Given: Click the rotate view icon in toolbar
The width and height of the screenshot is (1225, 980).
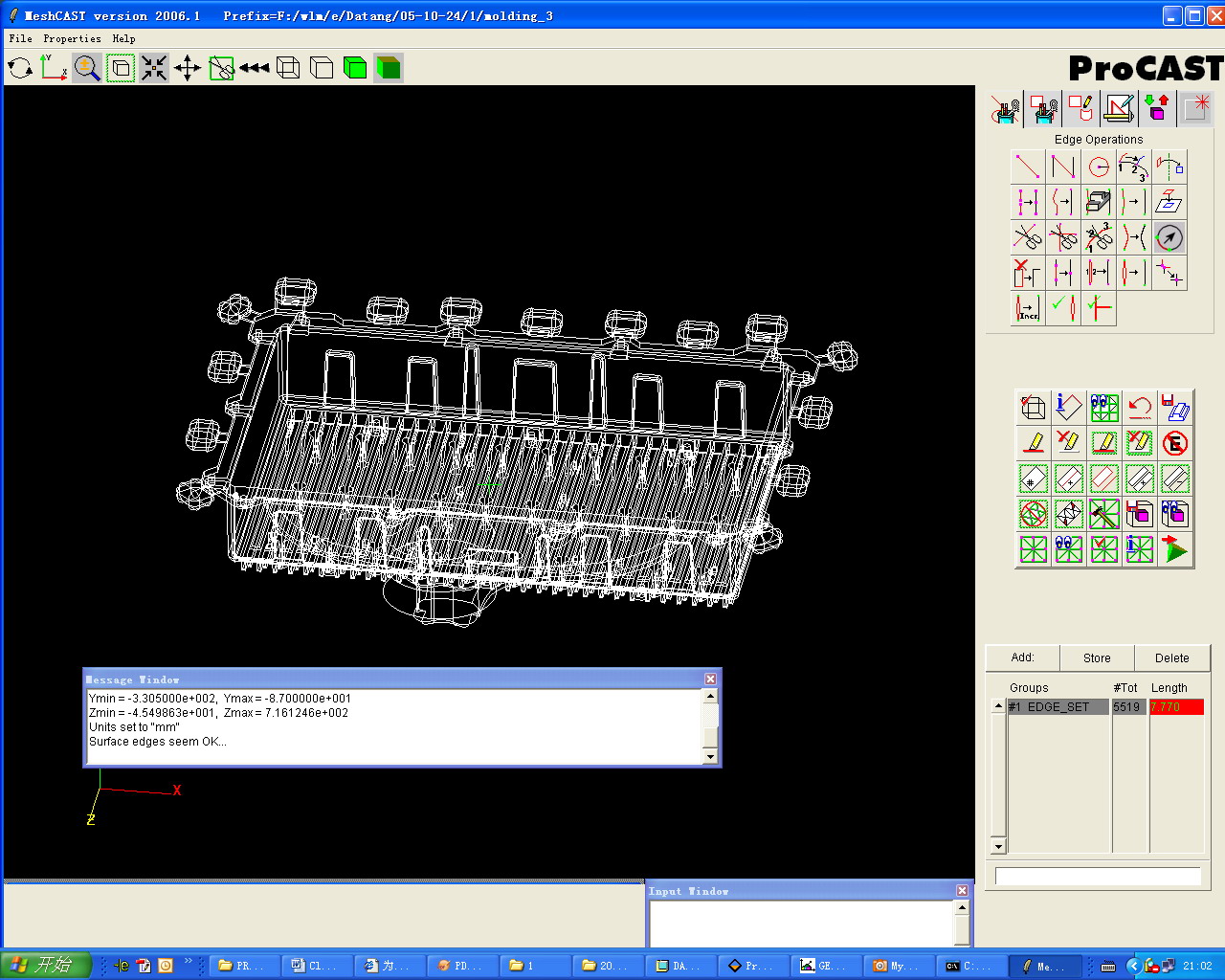Looking at the screenshot, I should [20, 68].
